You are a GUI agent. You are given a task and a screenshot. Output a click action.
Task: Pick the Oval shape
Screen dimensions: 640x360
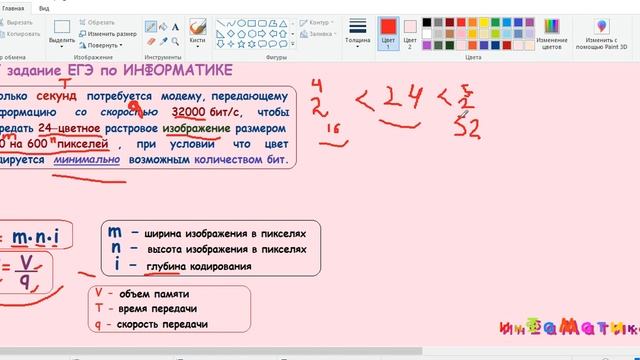[241, 24]
